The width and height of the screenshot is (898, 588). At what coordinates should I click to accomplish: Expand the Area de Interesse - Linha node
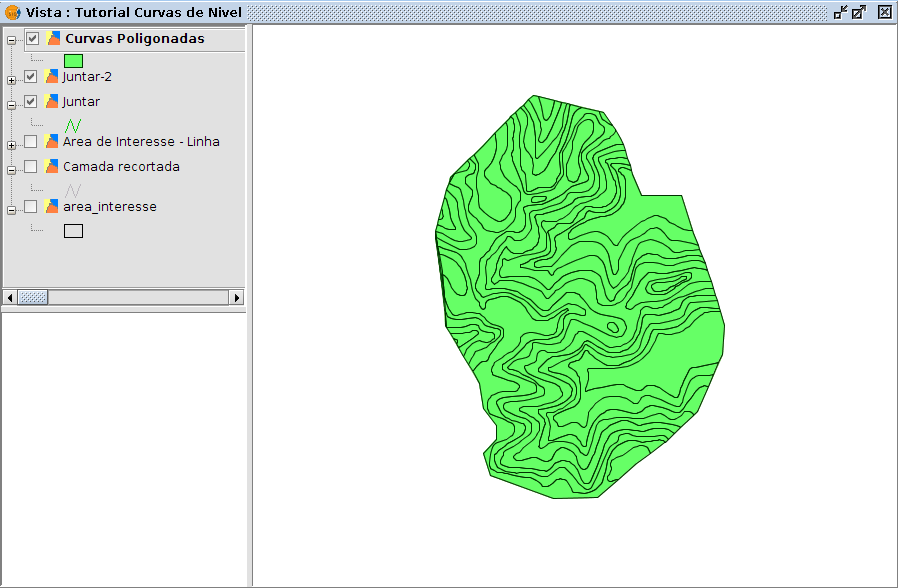point(11,145)
